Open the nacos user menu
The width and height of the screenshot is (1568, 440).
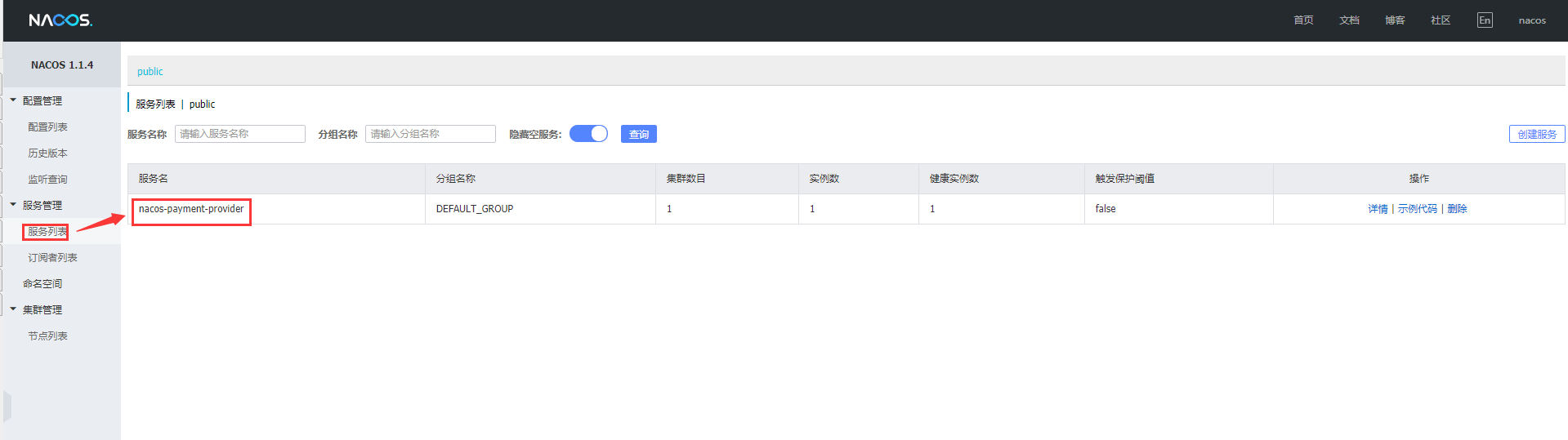point(1532,20)
